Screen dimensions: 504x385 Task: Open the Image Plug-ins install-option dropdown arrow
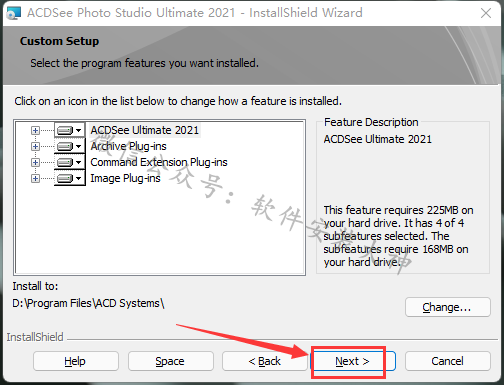click(x=79, y=178)
